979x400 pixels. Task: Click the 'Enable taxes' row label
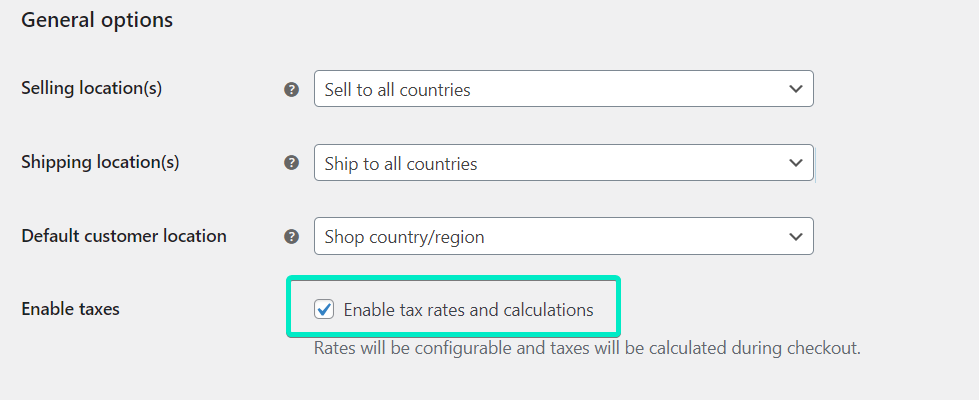point(71,309)
